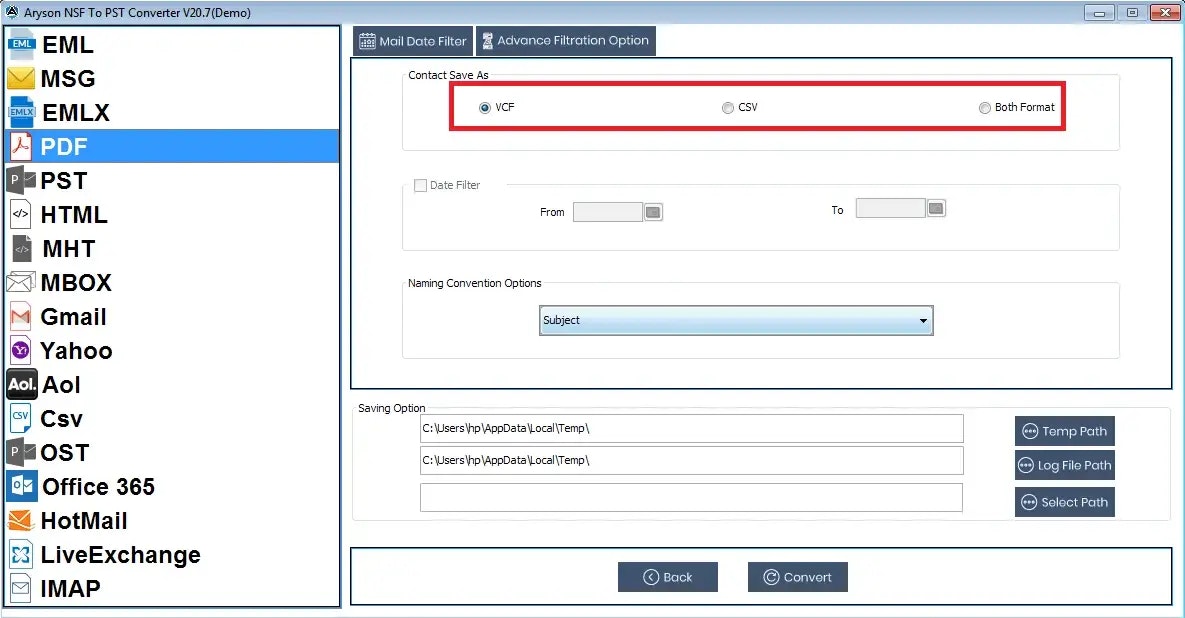Click the Select Path button

[1064, 502]
